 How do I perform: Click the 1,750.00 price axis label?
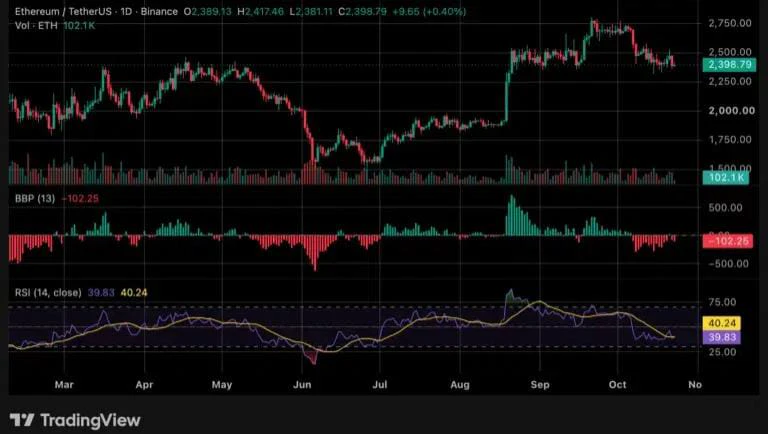point(730,140)
